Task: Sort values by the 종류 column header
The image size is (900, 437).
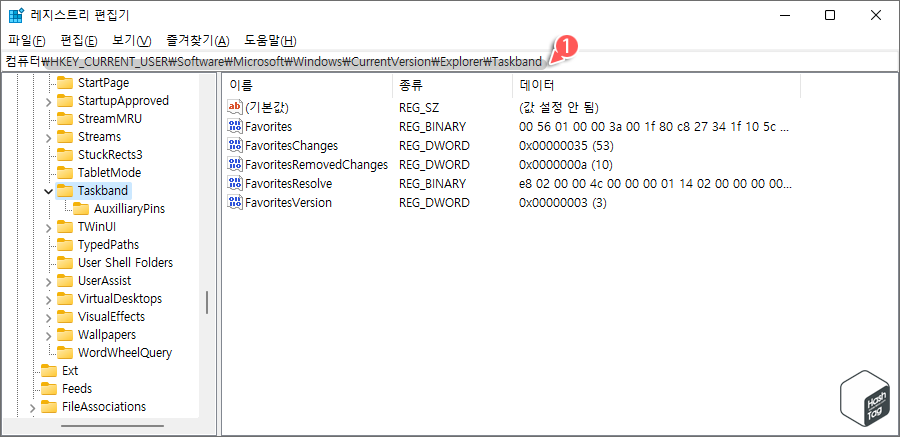Action: [x=452, y=86]
